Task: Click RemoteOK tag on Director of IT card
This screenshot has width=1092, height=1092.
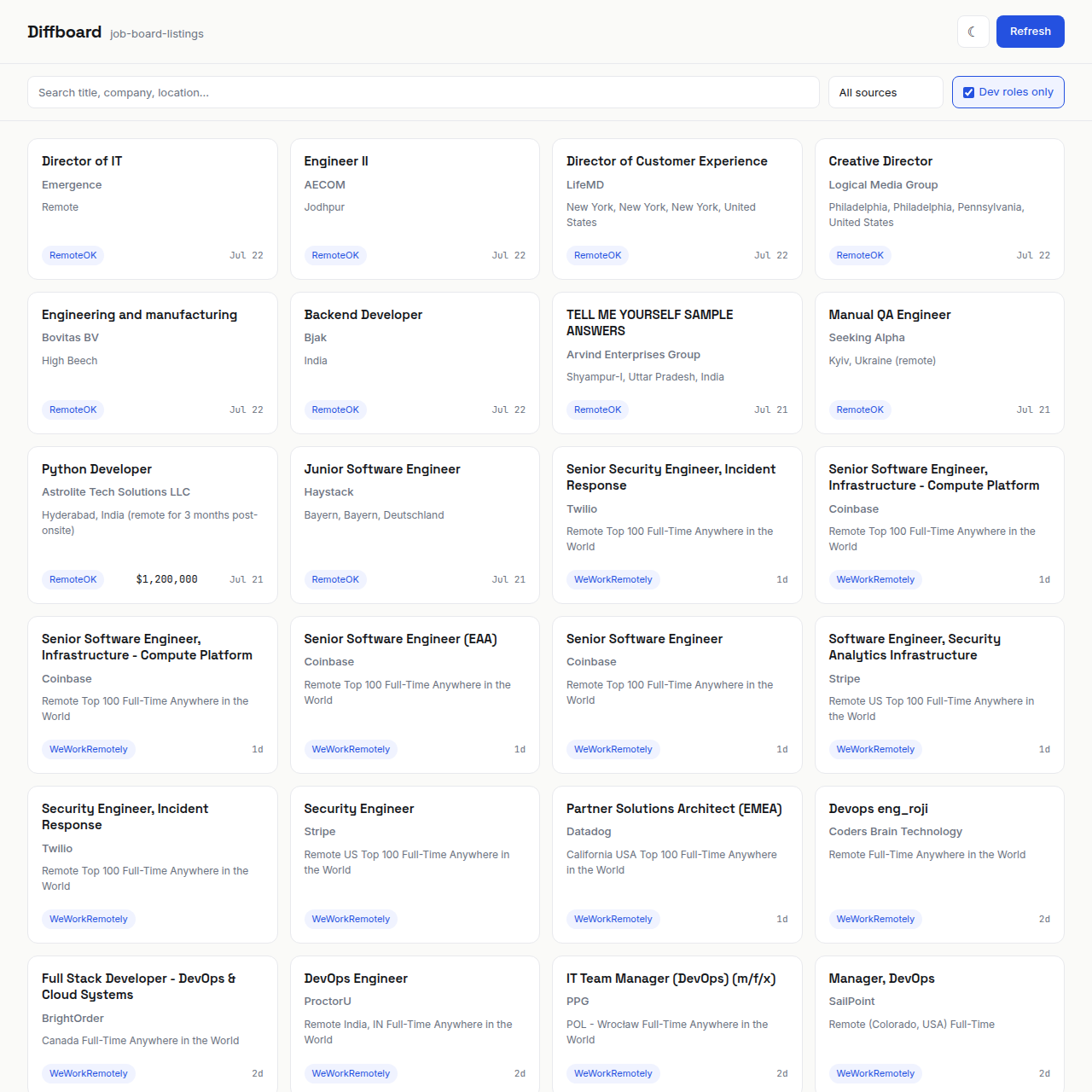Action: point(73,255)
